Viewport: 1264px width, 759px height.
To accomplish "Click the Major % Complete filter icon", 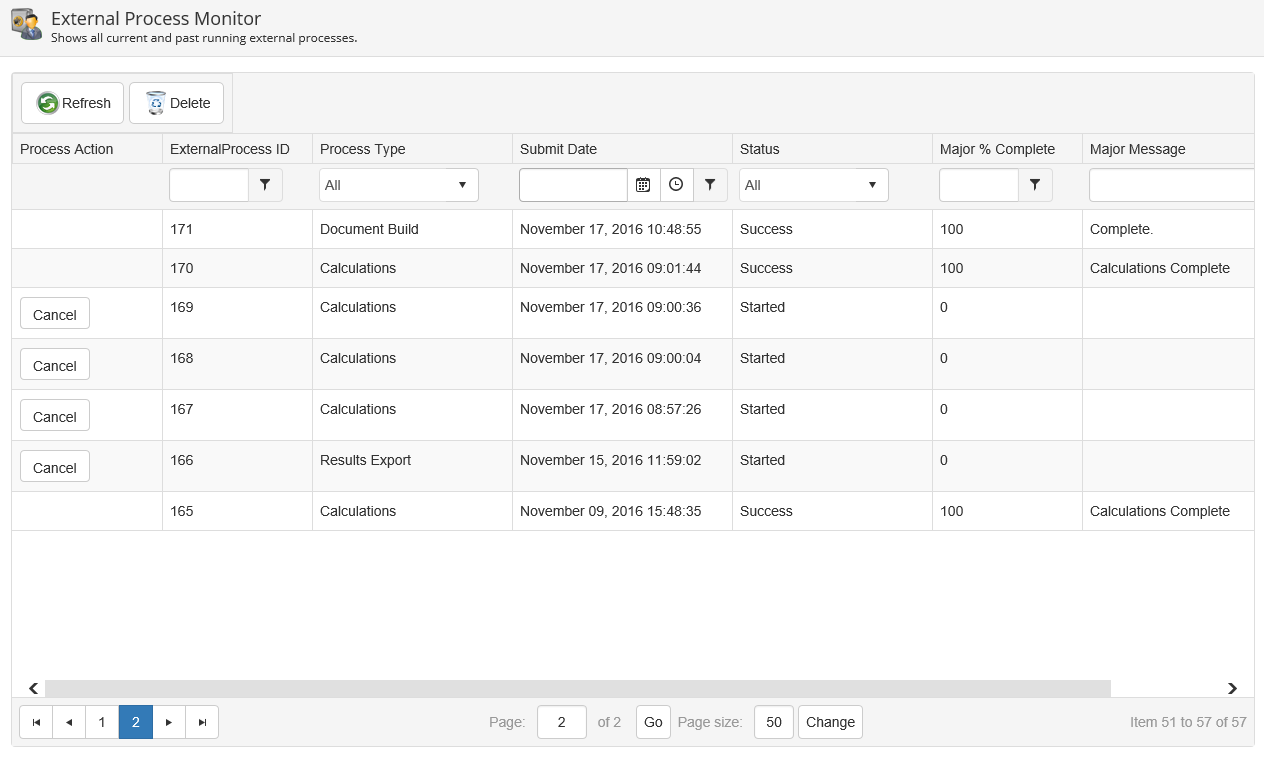I will 1035,185.
